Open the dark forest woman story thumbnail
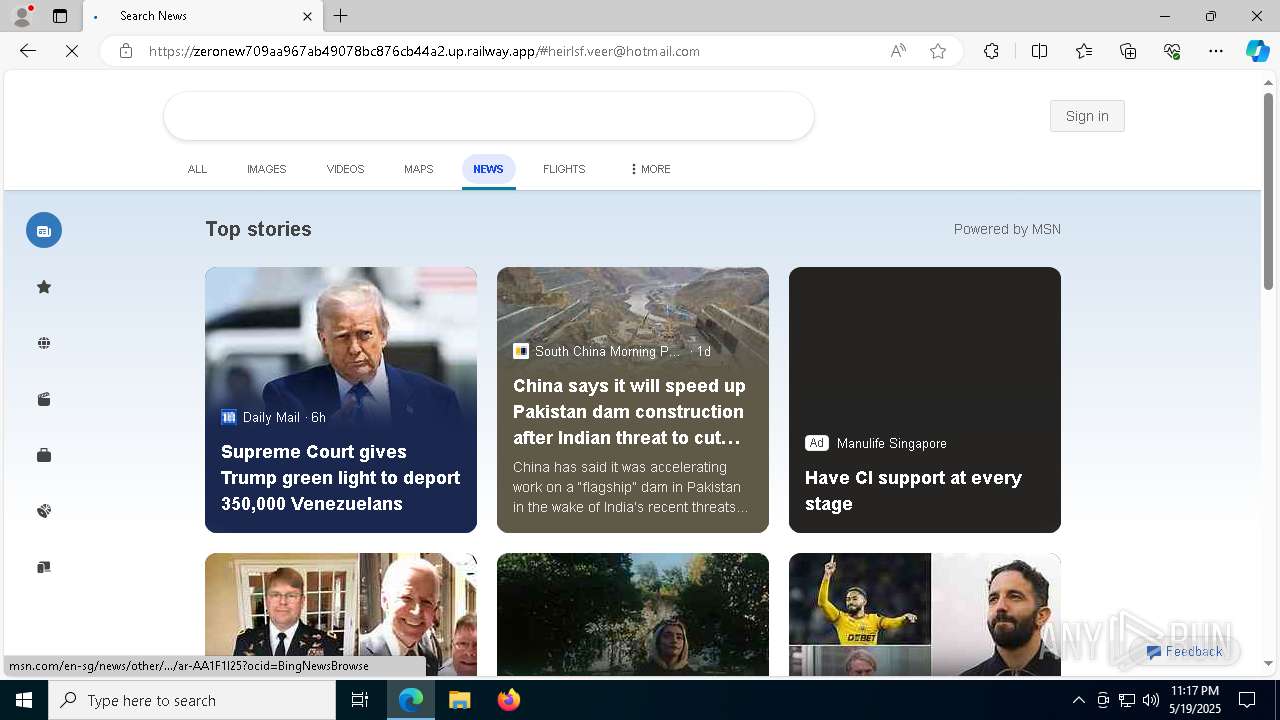The height and width of the screenshot is (720, 1280). (633, 615)
